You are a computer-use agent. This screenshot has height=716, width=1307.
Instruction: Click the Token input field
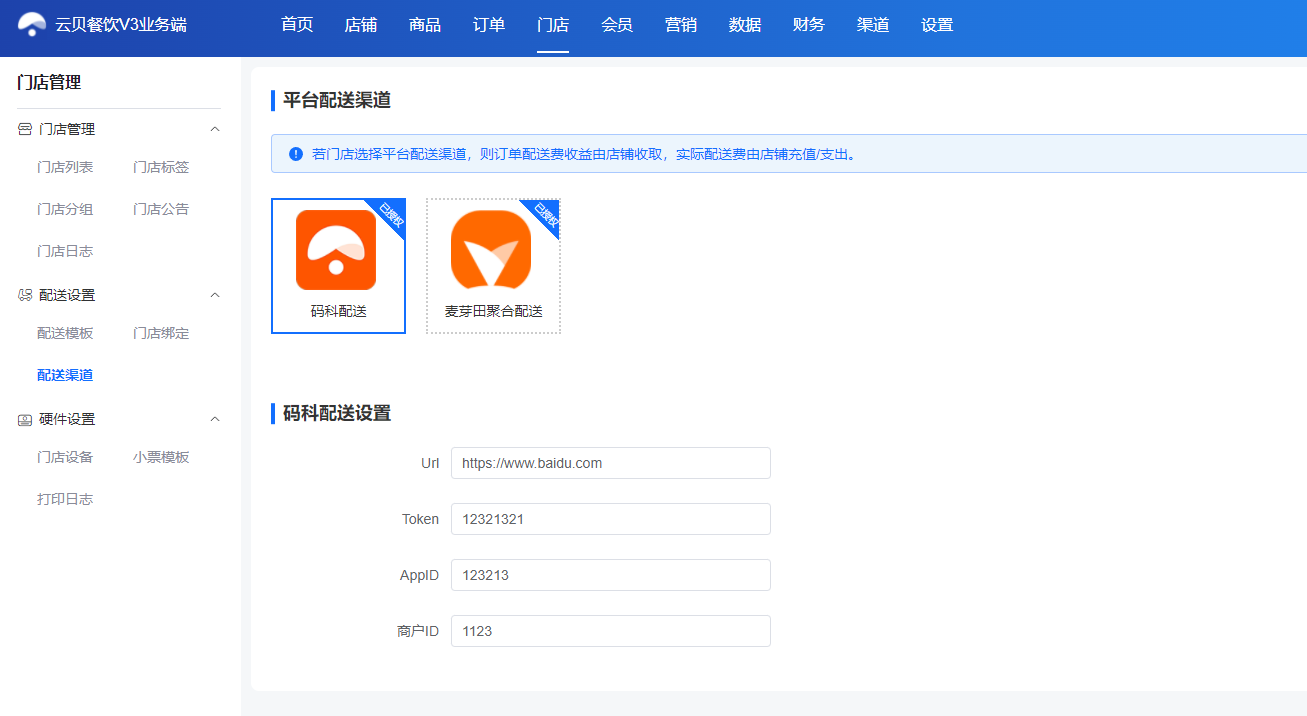point(611,519)
